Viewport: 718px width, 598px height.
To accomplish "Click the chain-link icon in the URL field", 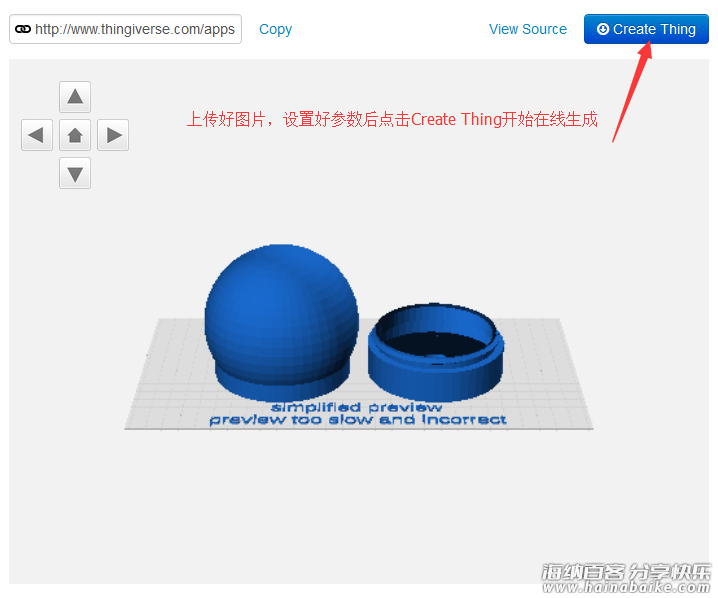I will [23, 29].
